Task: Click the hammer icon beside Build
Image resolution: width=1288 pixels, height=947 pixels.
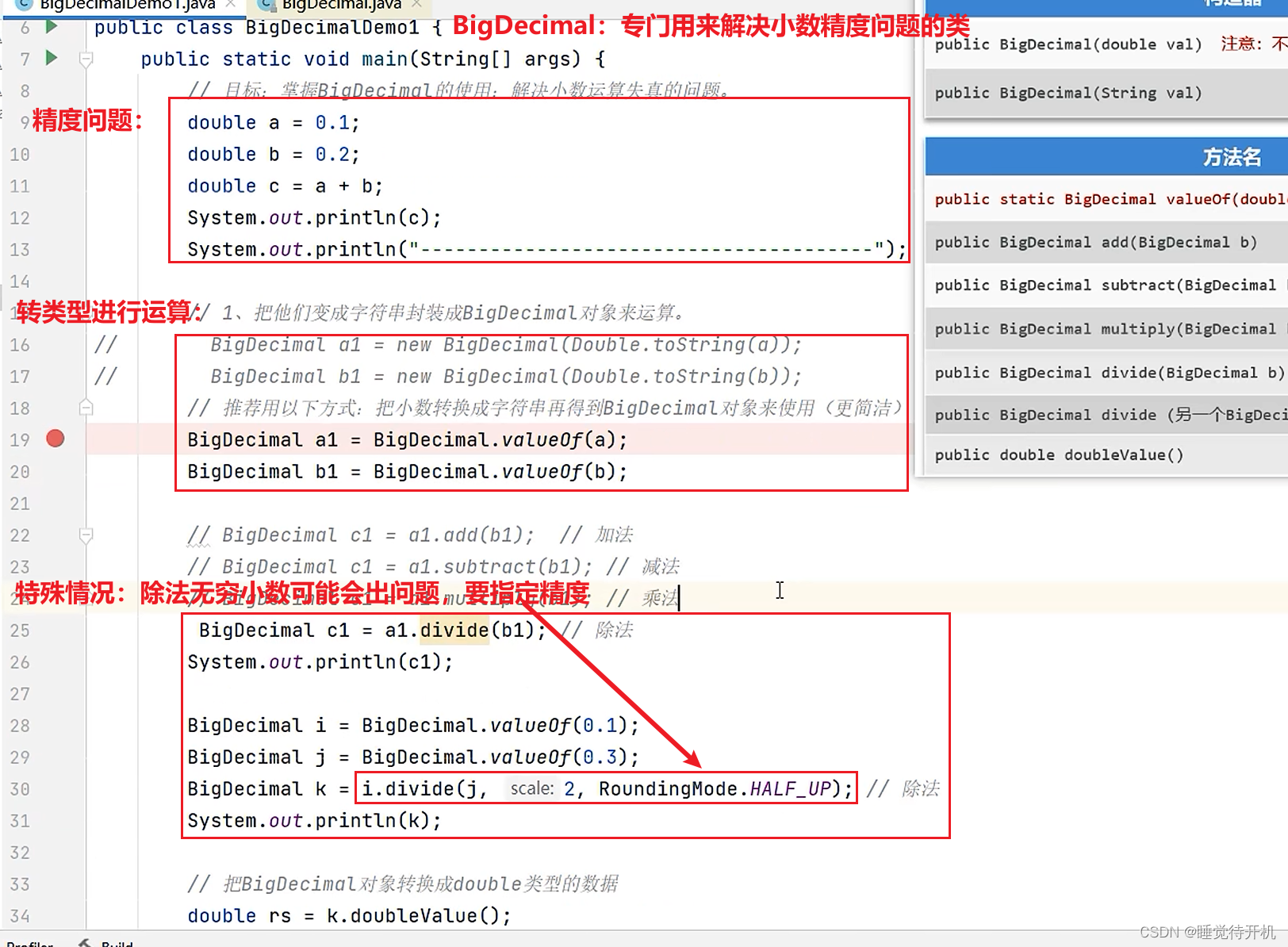Action: click(x=85, y=942)
